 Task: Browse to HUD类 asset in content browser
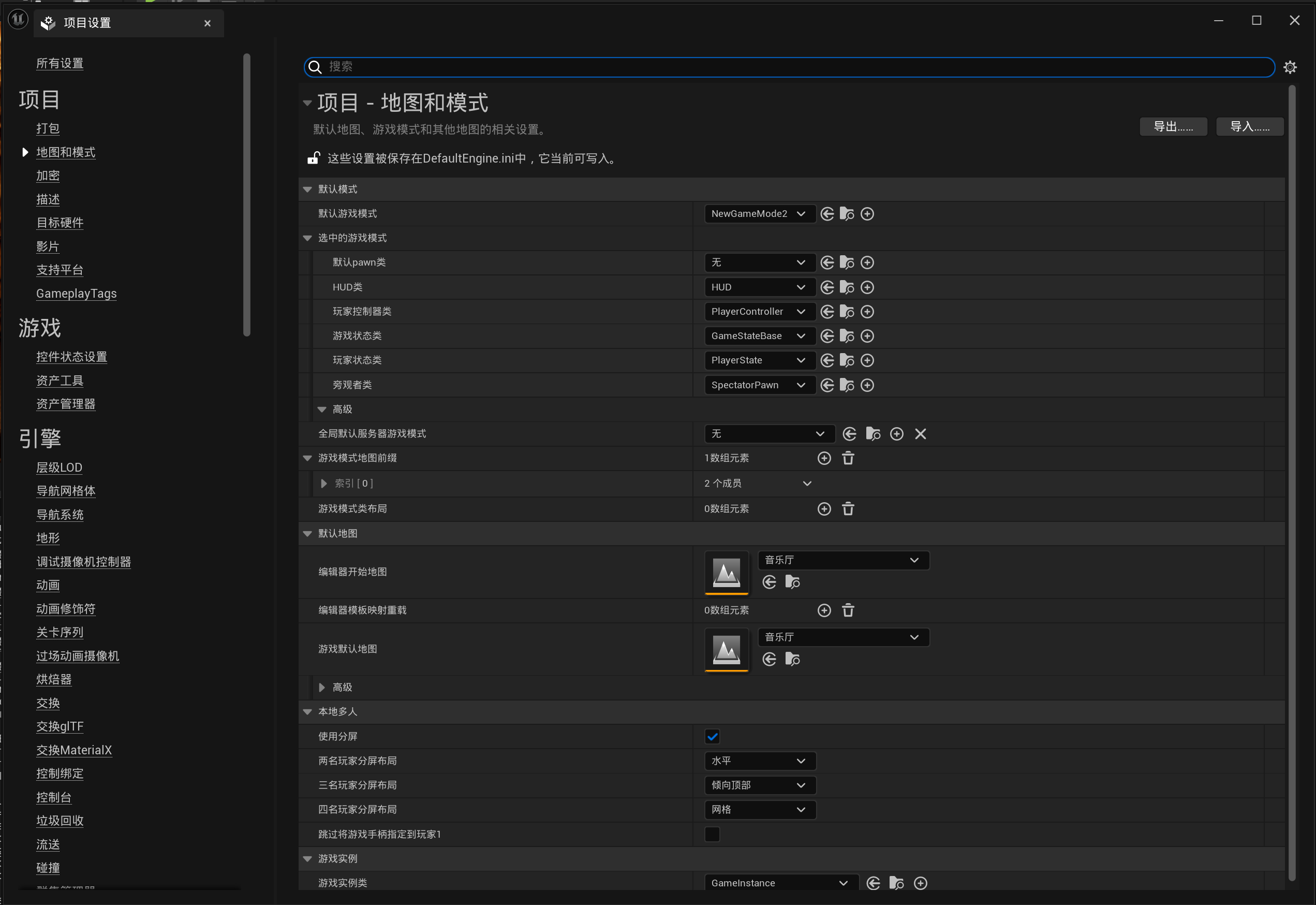tap(847, 287)
